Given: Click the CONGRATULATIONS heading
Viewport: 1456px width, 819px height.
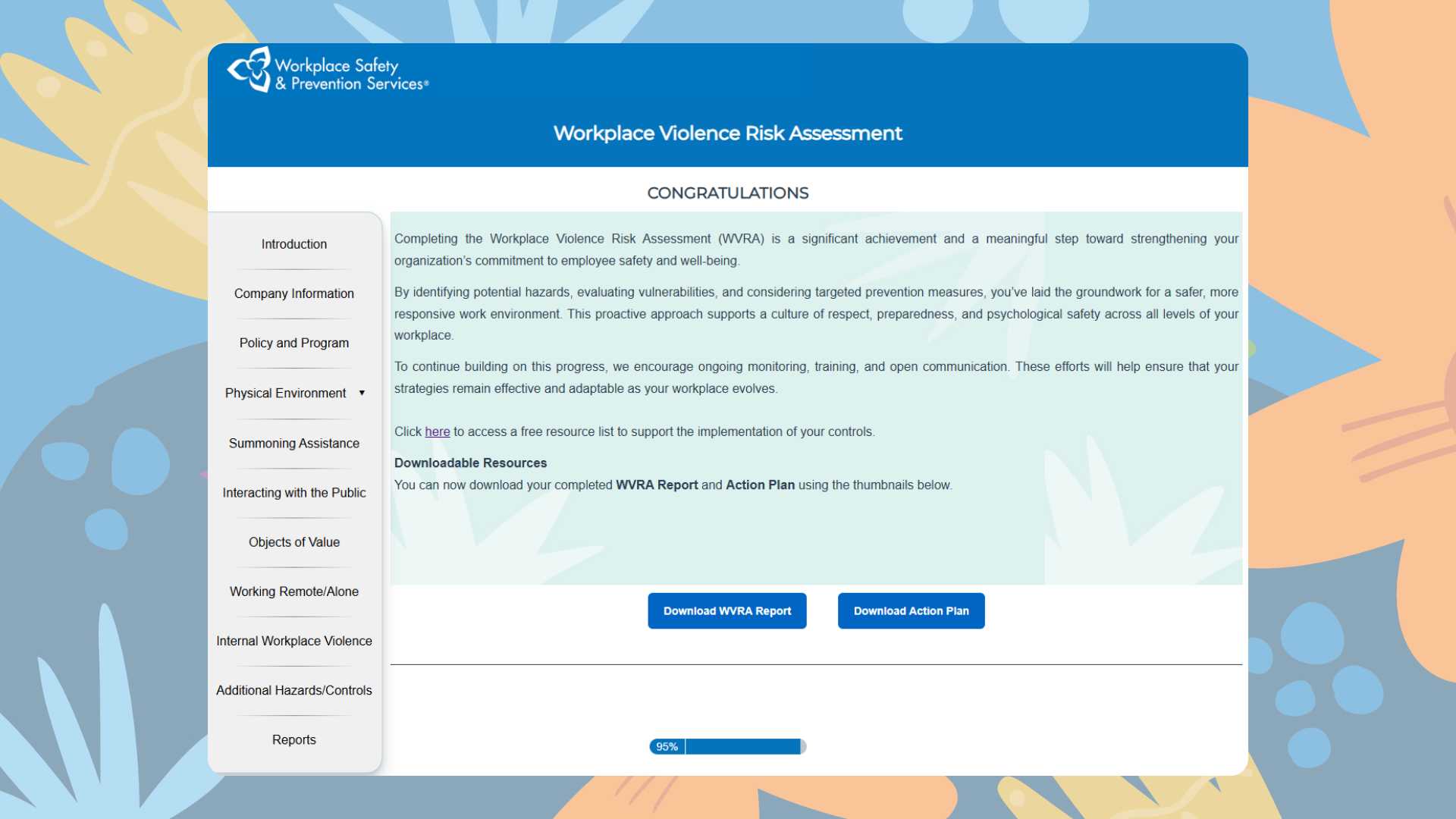Looking at the screenshot, I should pos(726,193).
